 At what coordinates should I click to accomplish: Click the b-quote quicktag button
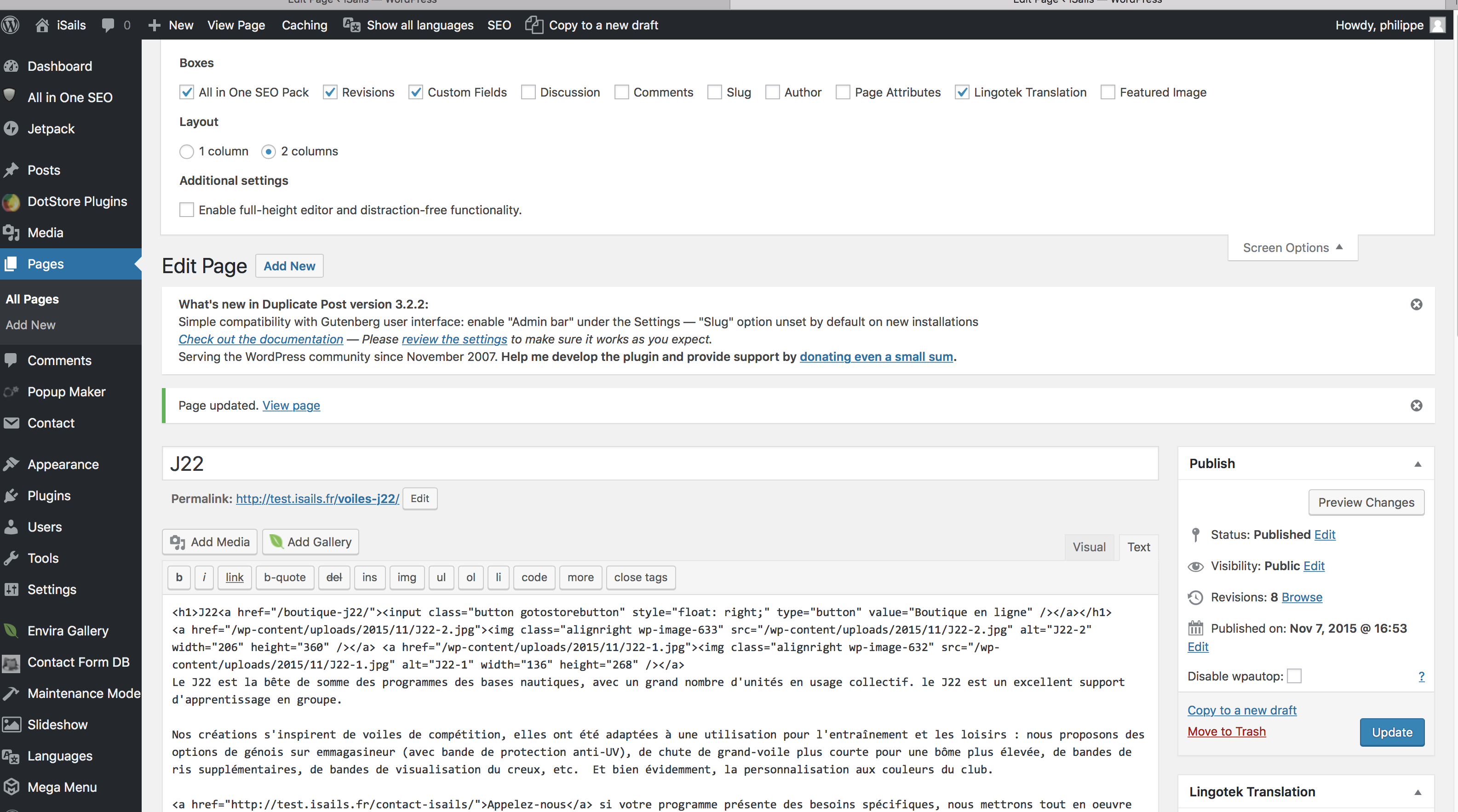[285, 577]
